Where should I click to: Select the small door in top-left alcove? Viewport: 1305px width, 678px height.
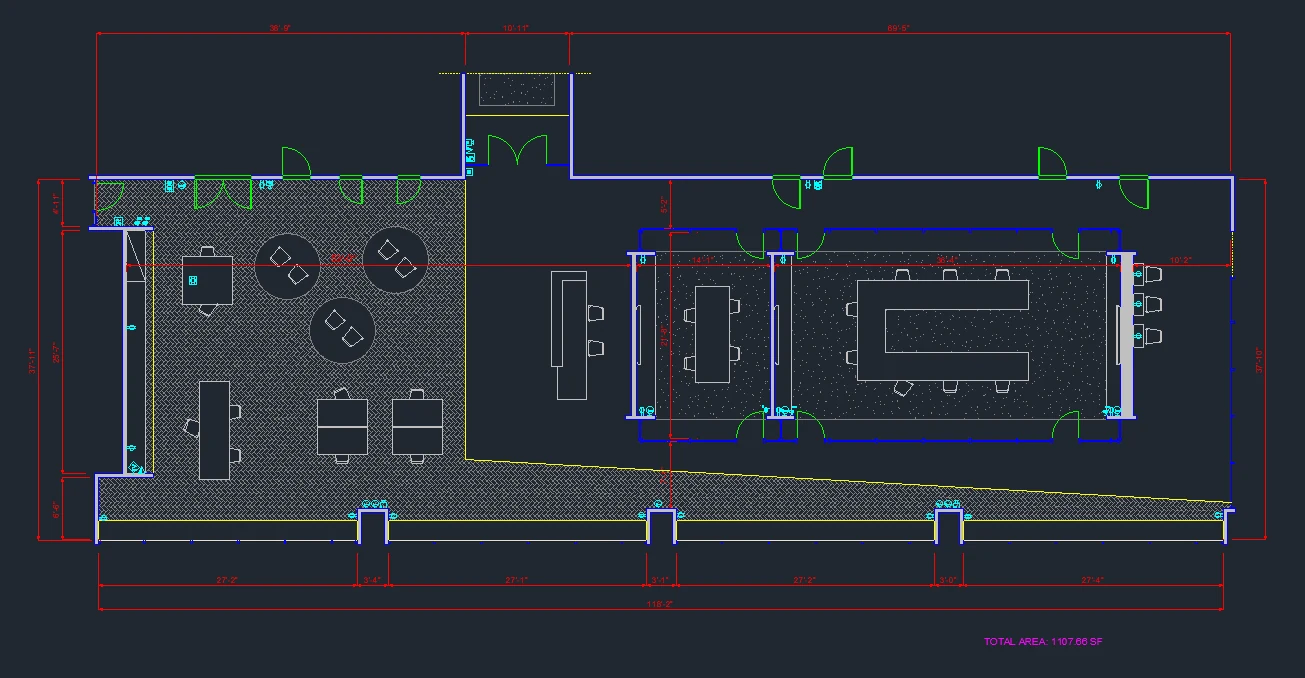[x=108, y=197]
